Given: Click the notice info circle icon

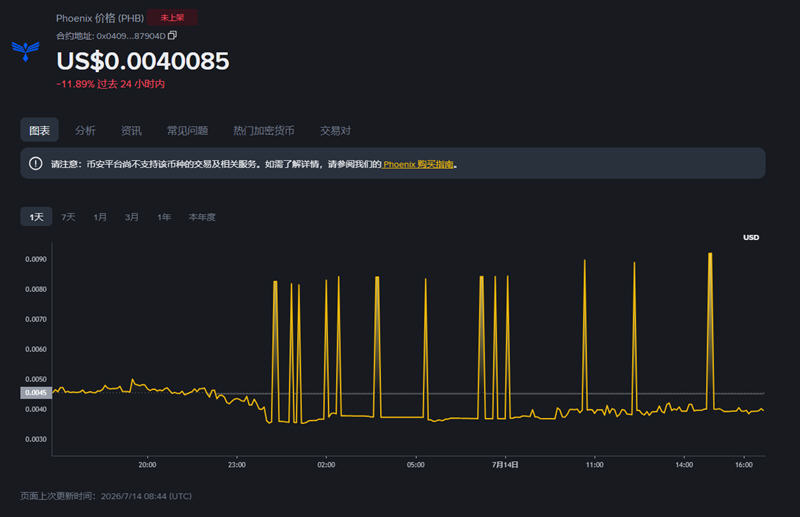Looking at the screenshot, I should (35, 164).
